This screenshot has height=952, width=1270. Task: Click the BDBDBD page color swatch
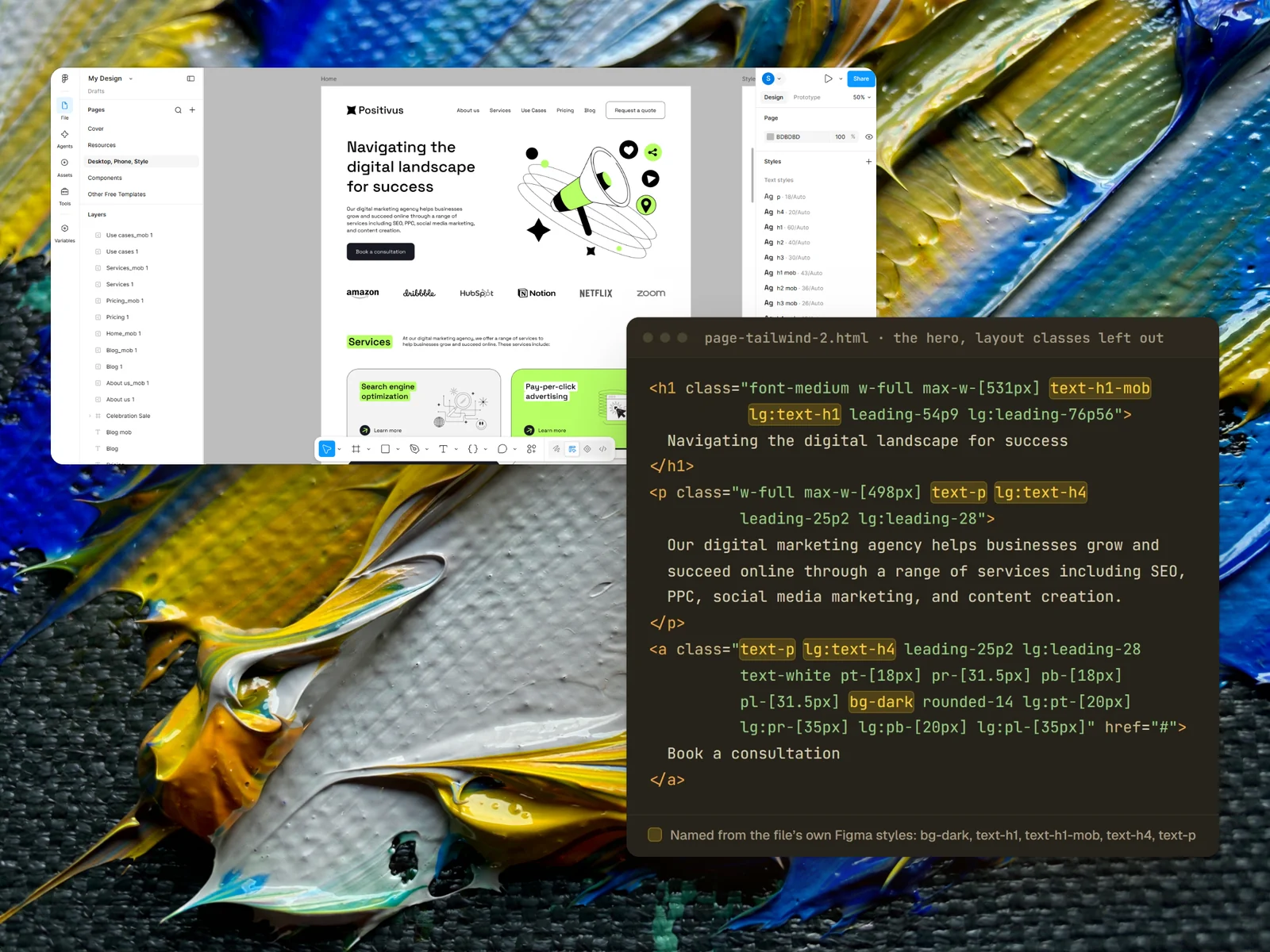click(x=770, y=137)
